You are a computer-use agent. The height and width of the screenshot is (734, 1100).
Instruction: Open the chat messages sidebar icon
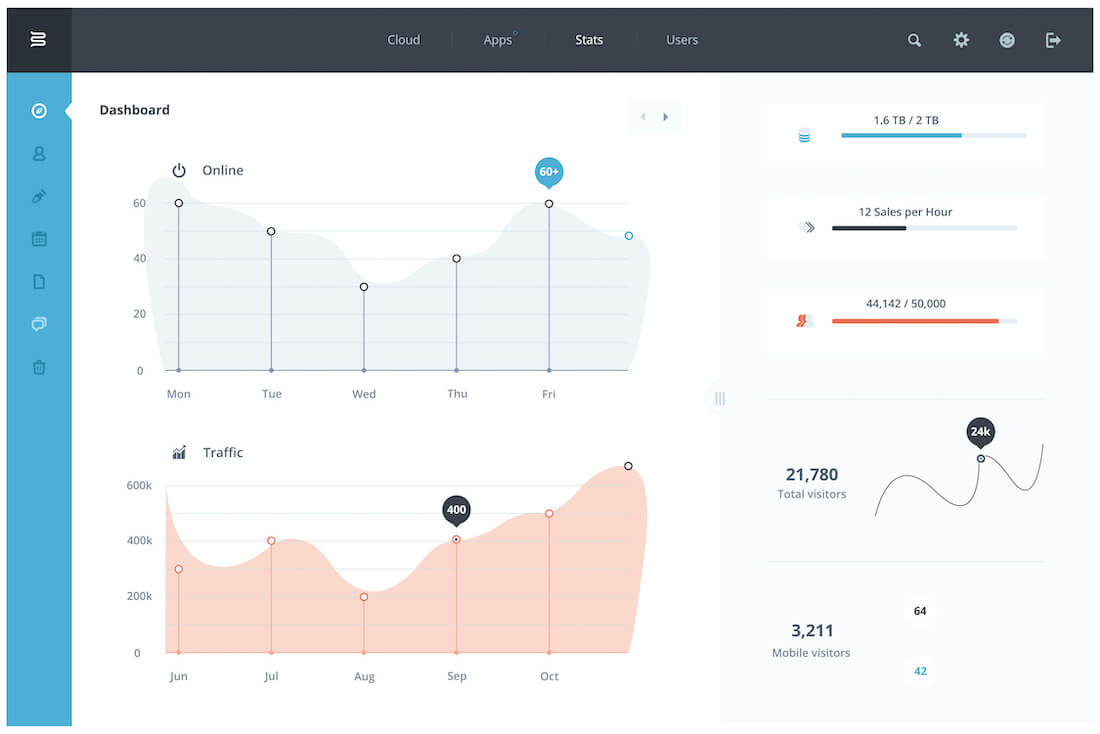(x=39, y=324)
